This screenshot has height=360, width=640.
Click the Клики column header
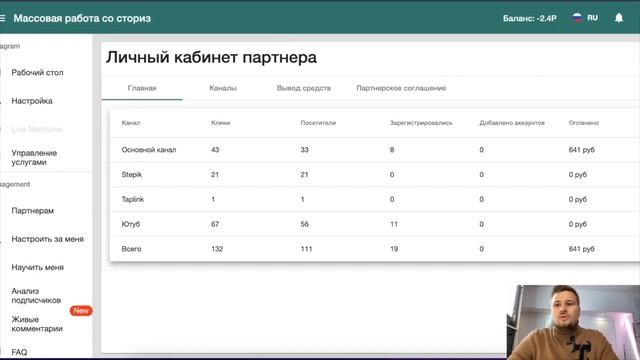click(220, 122)
